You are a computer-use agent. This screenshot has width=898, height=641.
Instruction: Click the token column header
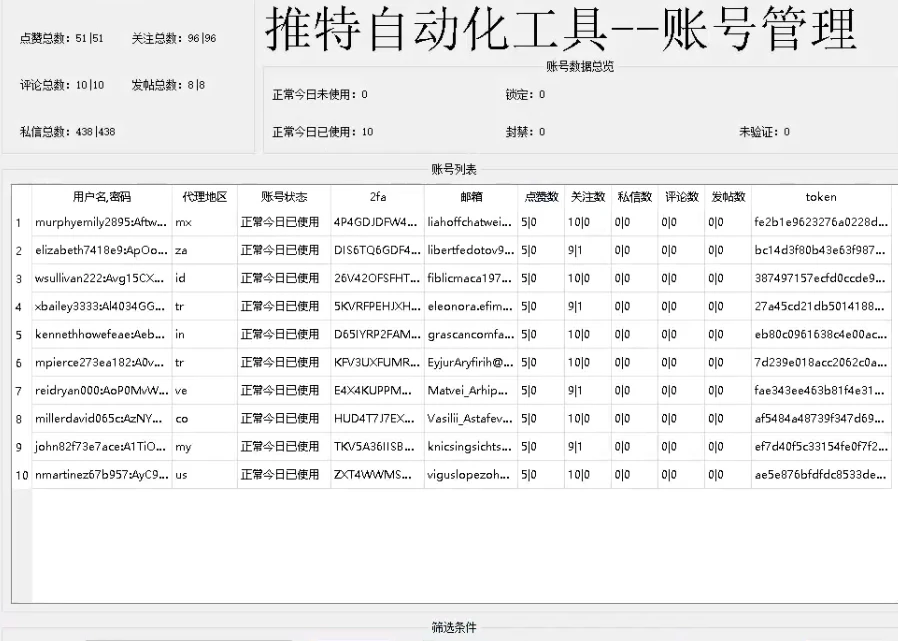click(x=820, y=197)
